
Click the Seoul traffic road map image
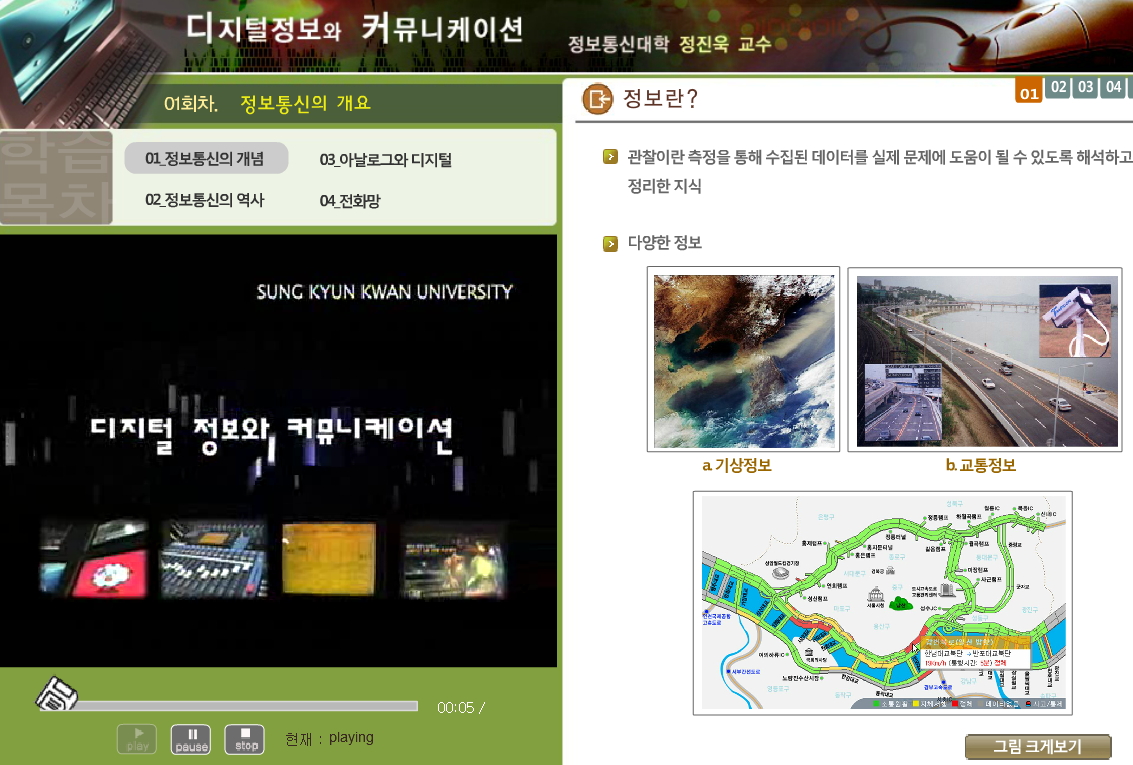pos(882,602)
